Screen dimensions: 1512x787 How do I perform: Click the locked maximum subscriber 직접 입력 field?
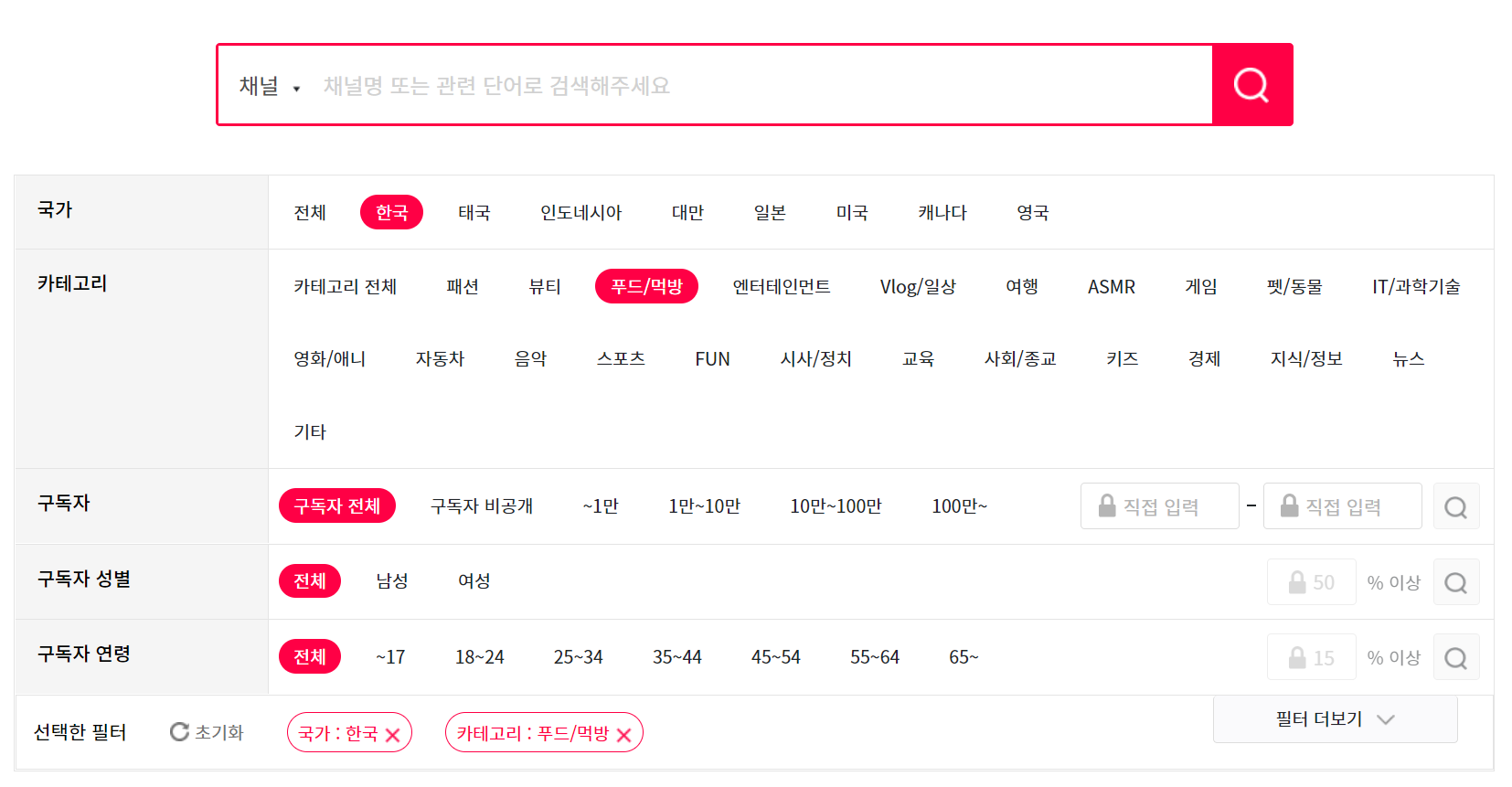1342,506
